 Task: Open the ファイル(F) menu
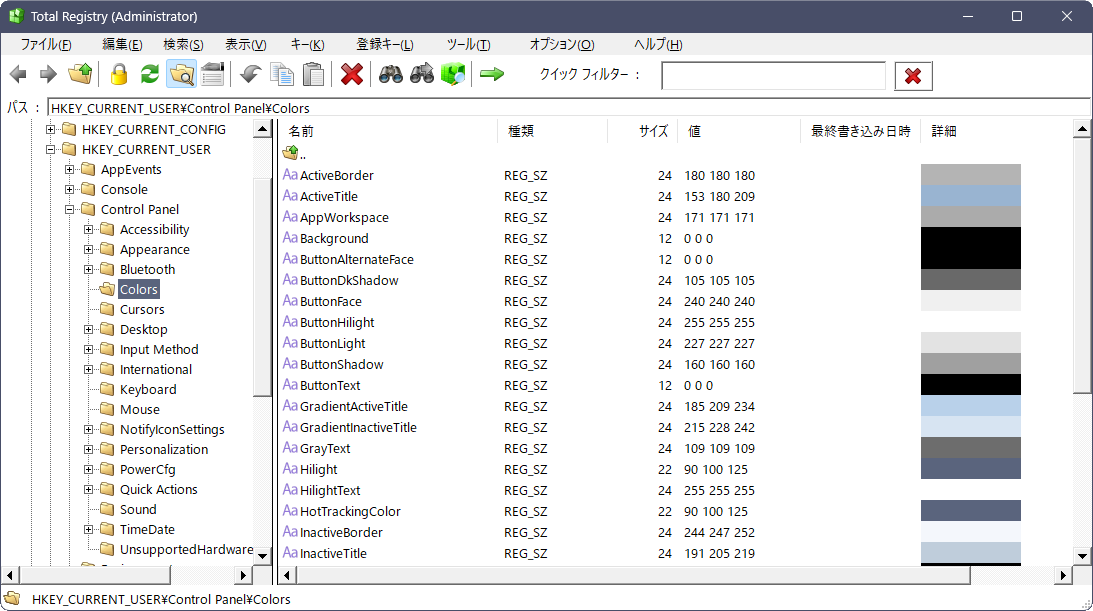(x=46, y=45)
